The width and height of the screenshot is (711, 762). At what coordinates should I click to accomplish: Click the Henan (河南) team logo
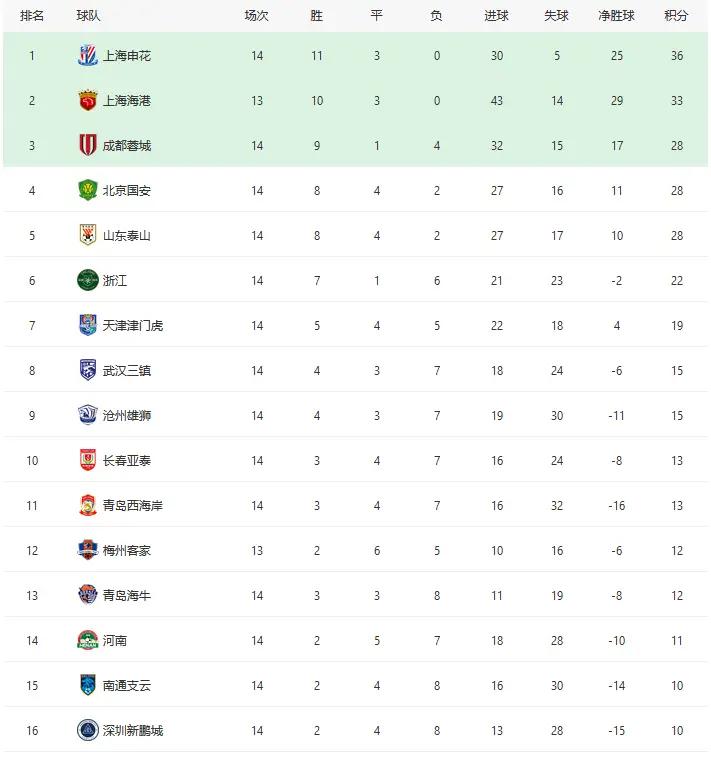pos(88,641)
